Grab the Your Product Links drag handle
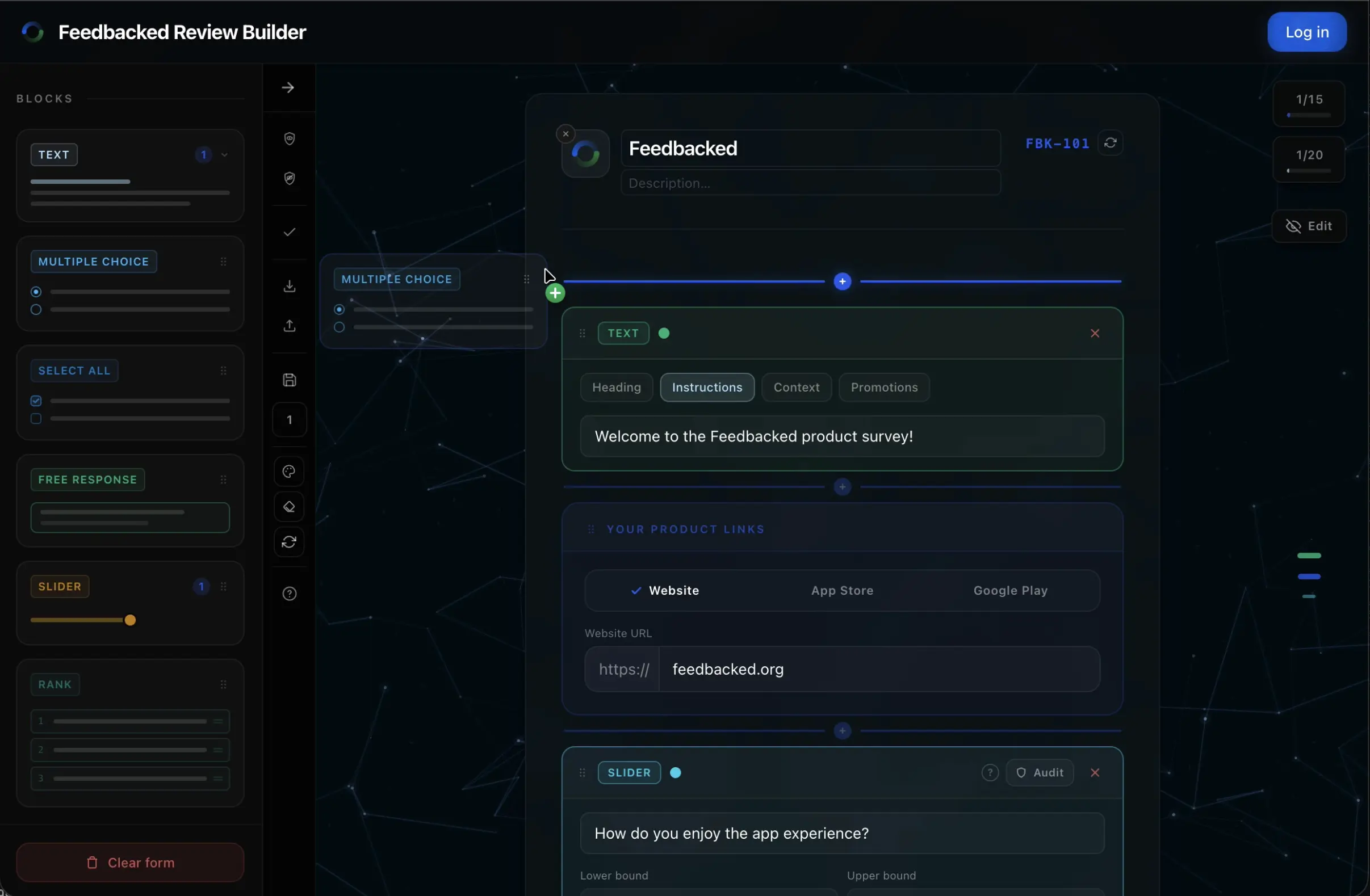1370x896 pixels. (x=591, y=529)
